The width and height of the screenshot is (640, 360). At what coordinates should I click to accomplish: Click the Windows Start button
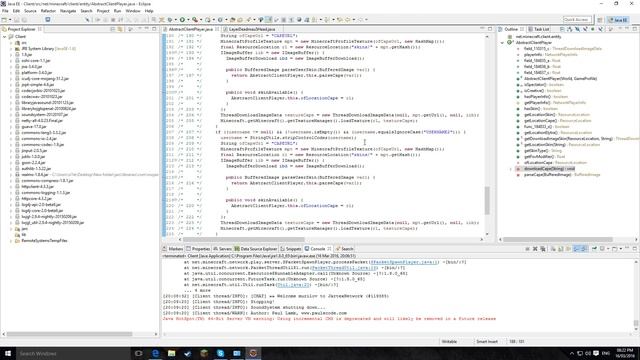(x=7, y=353)
